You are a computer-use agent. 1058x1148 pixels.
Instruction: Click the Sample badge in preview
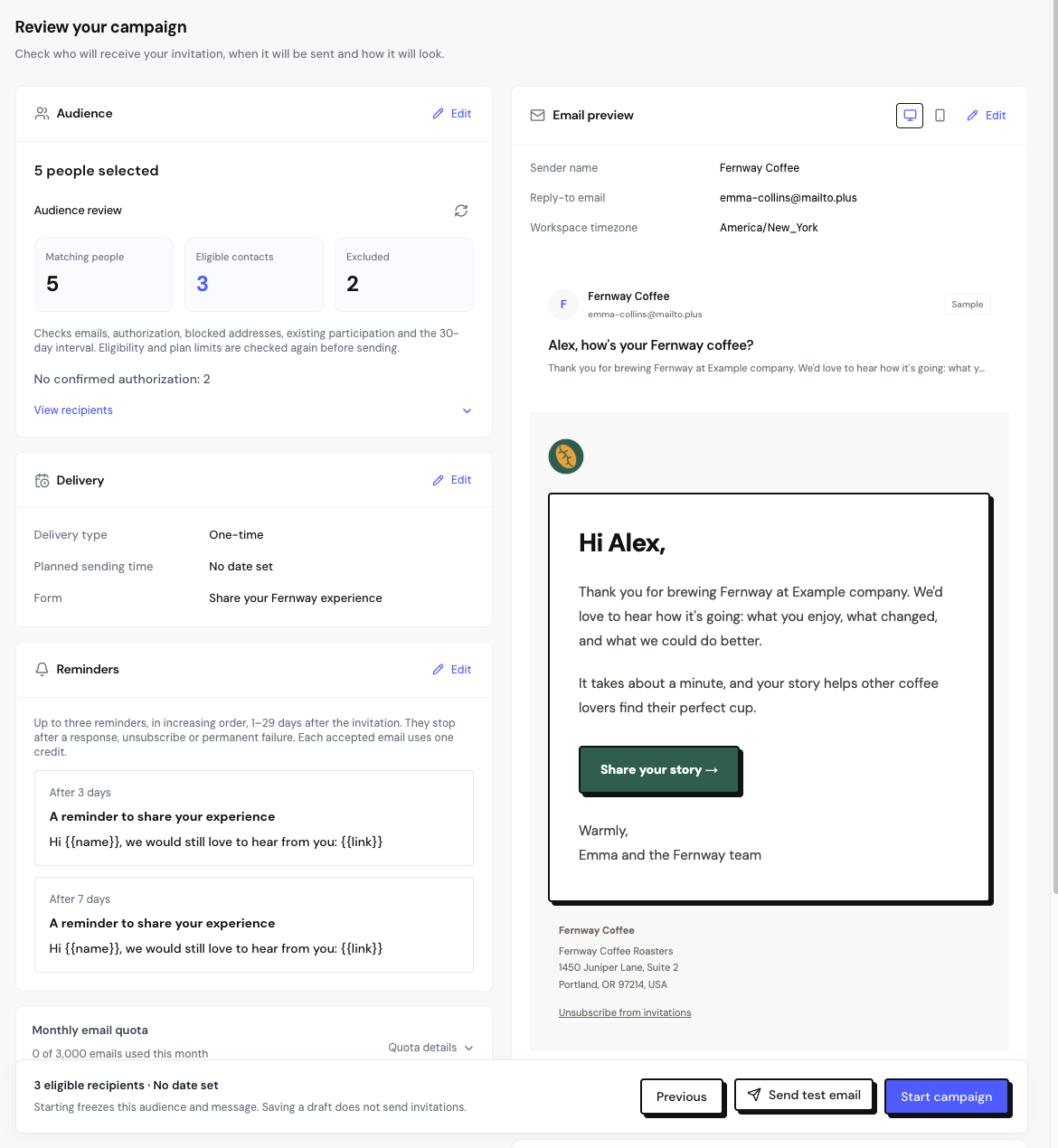tap(967, 305)
